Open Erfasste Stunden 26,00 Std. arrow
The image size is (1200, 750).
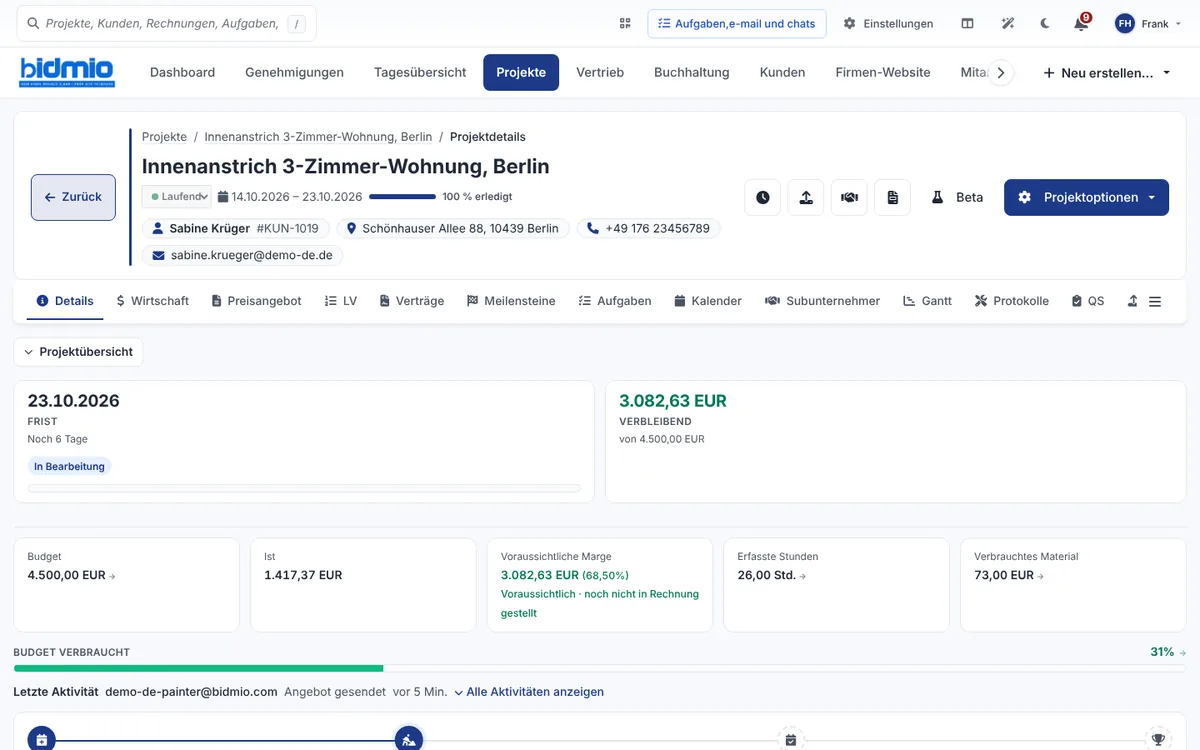(803, 576)
